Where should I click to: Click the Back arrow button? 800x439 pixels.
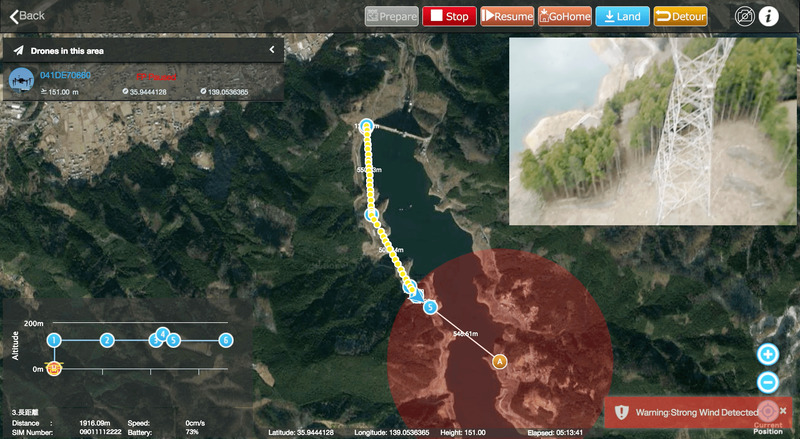coord(27,15)
